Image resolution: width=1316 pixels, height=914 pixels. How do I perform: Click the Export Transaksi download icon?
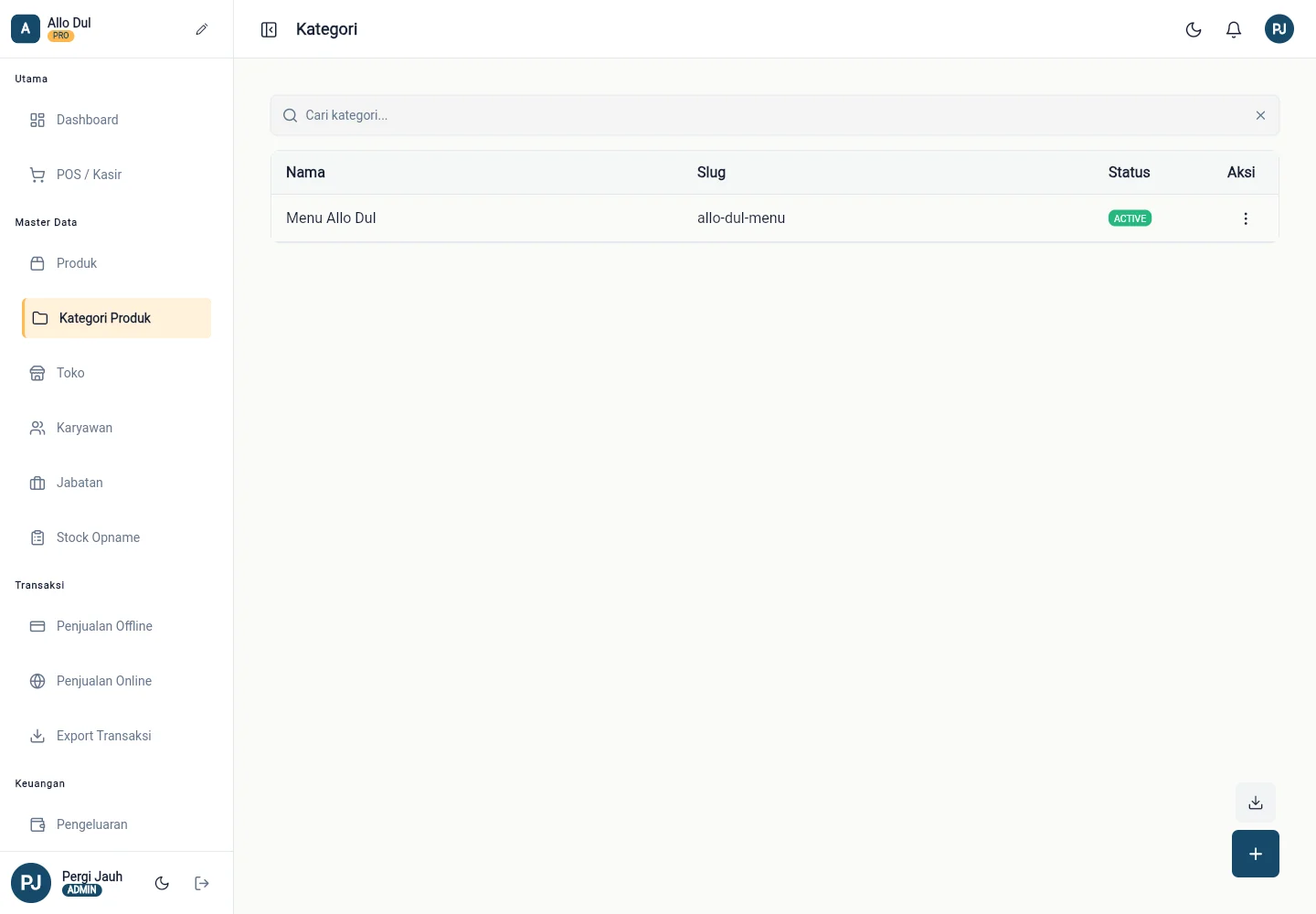37,736
